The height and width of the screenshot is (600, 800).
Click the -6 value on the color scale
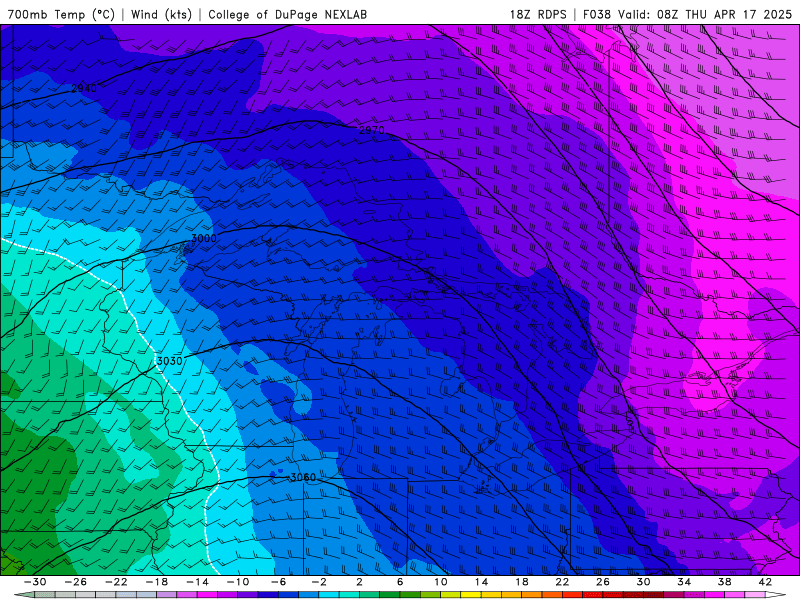(278, 582)
